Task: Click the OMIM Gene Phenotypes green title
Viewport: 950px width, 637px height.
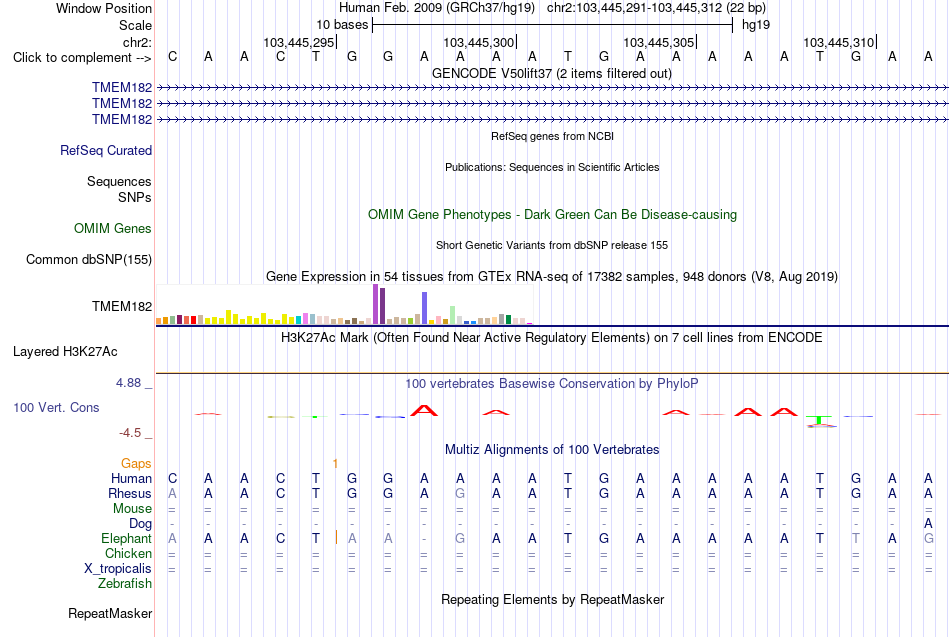Action: (552, 215)
